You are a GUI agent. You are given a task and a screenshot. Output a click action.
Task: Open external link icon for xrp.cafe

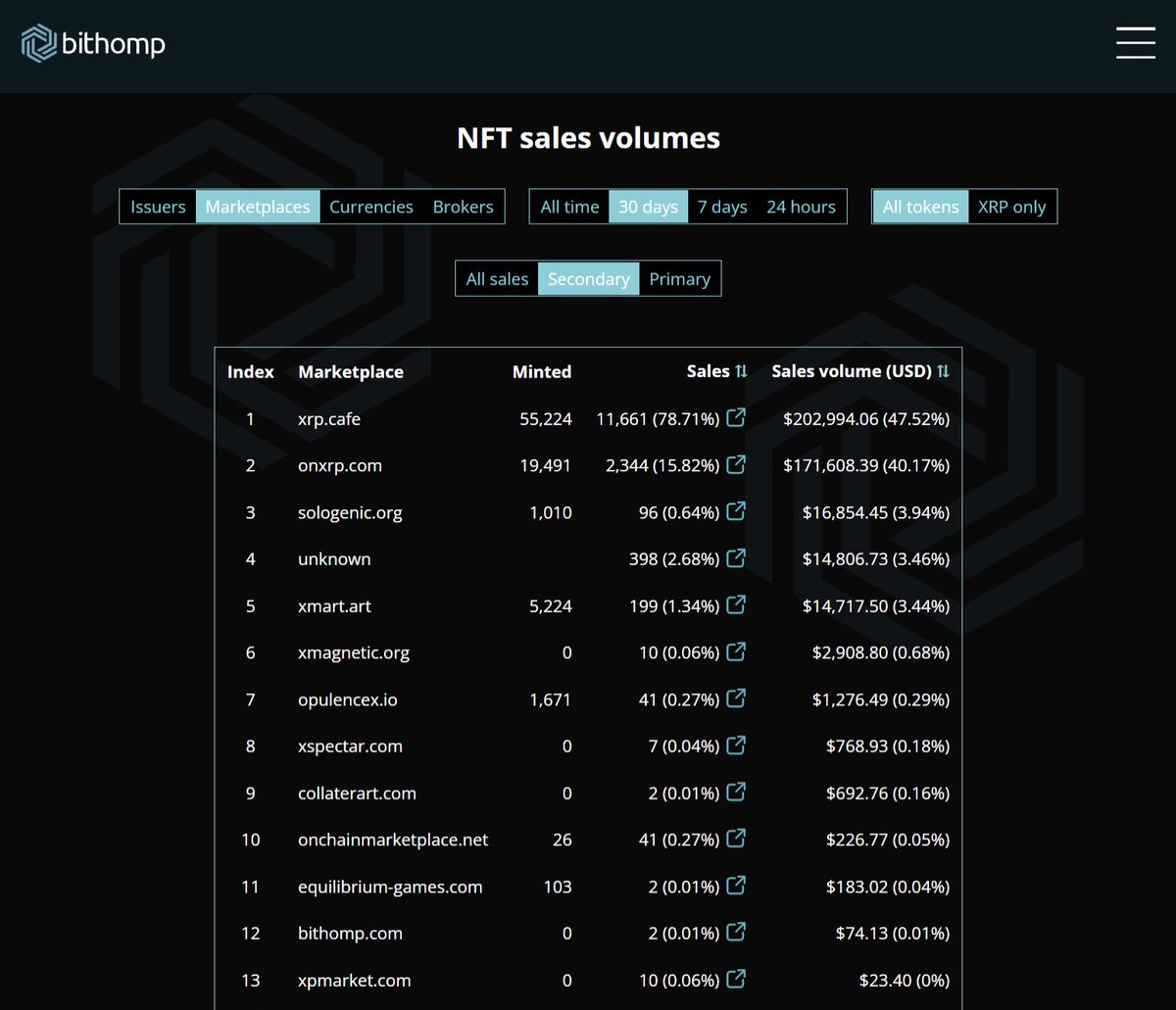tap(736, 417)
